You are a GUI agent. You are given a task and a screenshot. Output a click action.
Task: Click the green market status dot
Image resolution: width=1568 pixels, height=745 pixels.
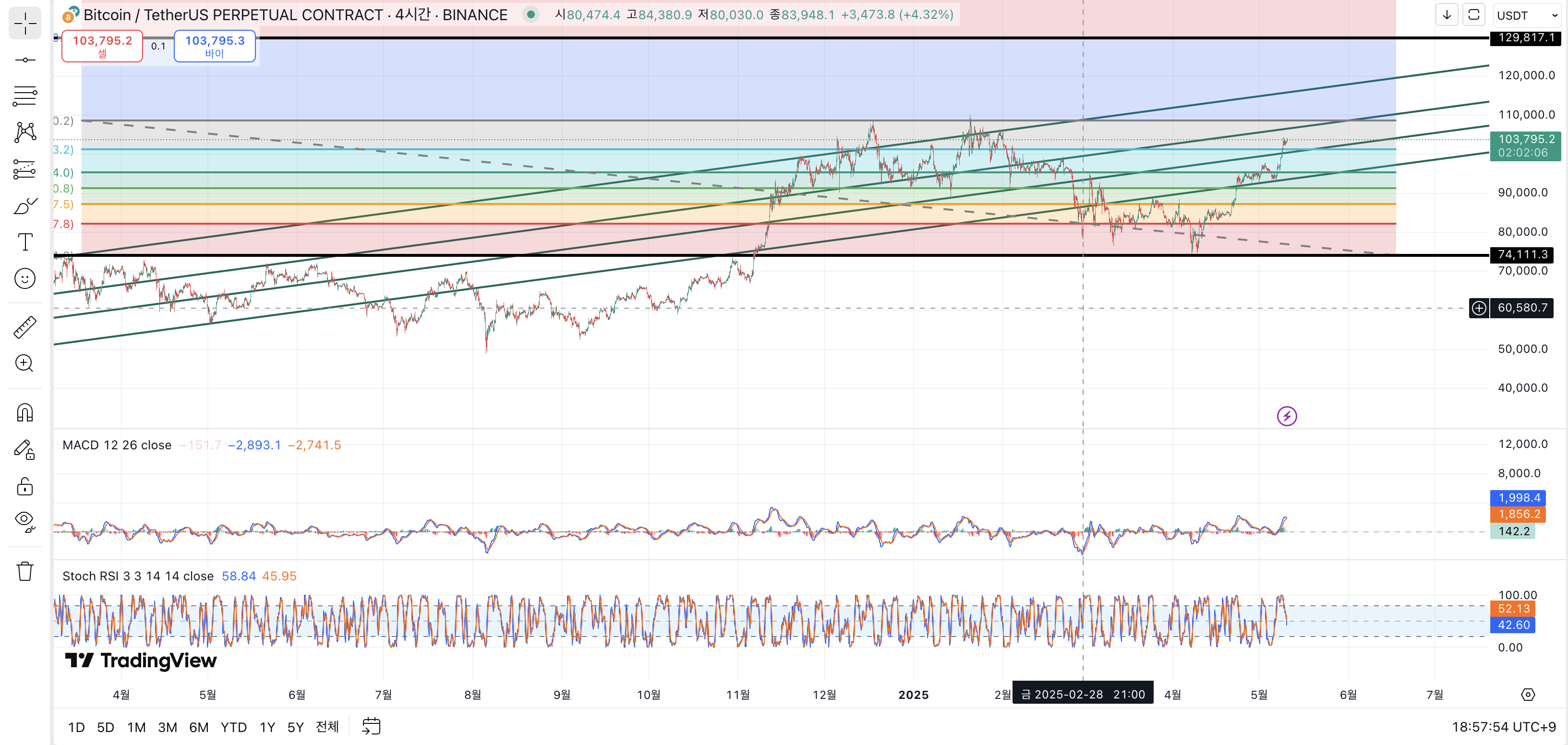click(531, 14)
